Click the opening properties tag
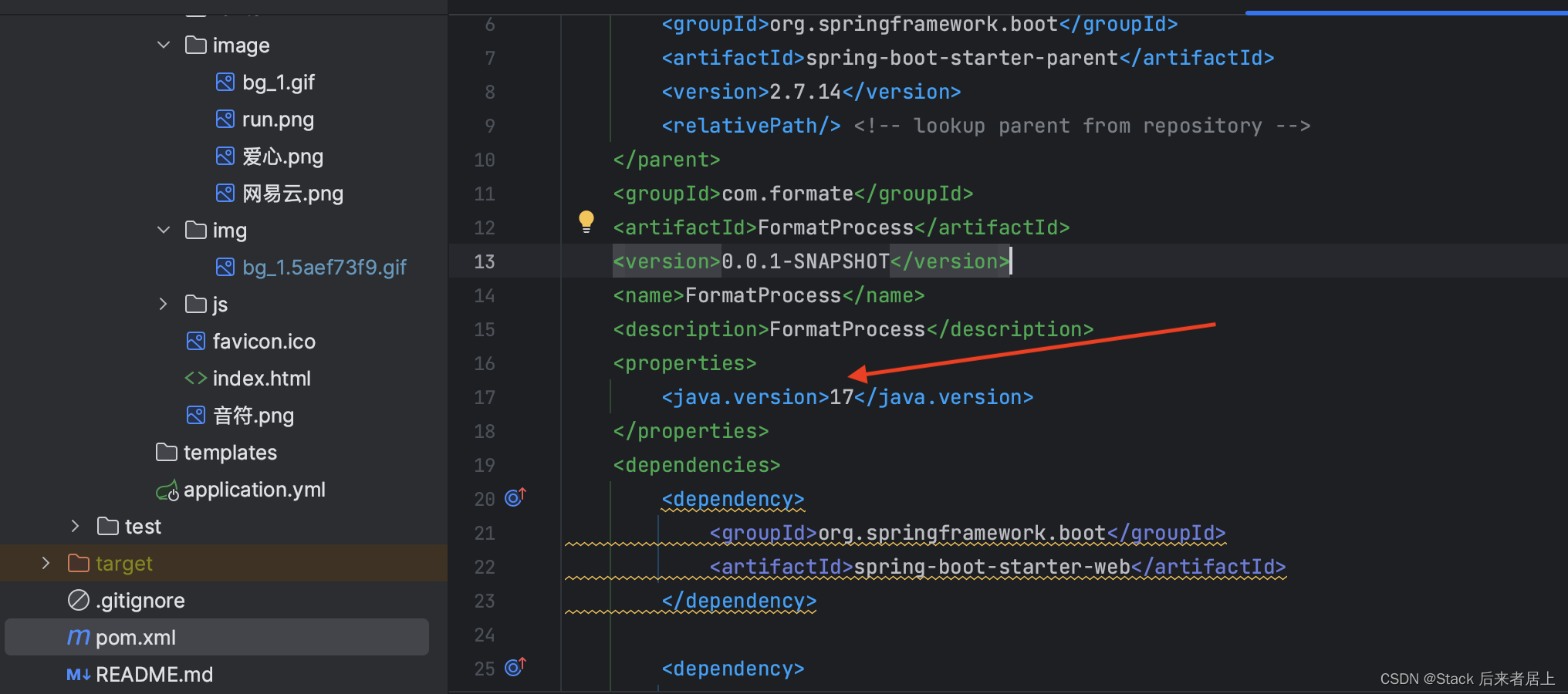This screenshot has width=1568, height=694. (x=684, y=363)
